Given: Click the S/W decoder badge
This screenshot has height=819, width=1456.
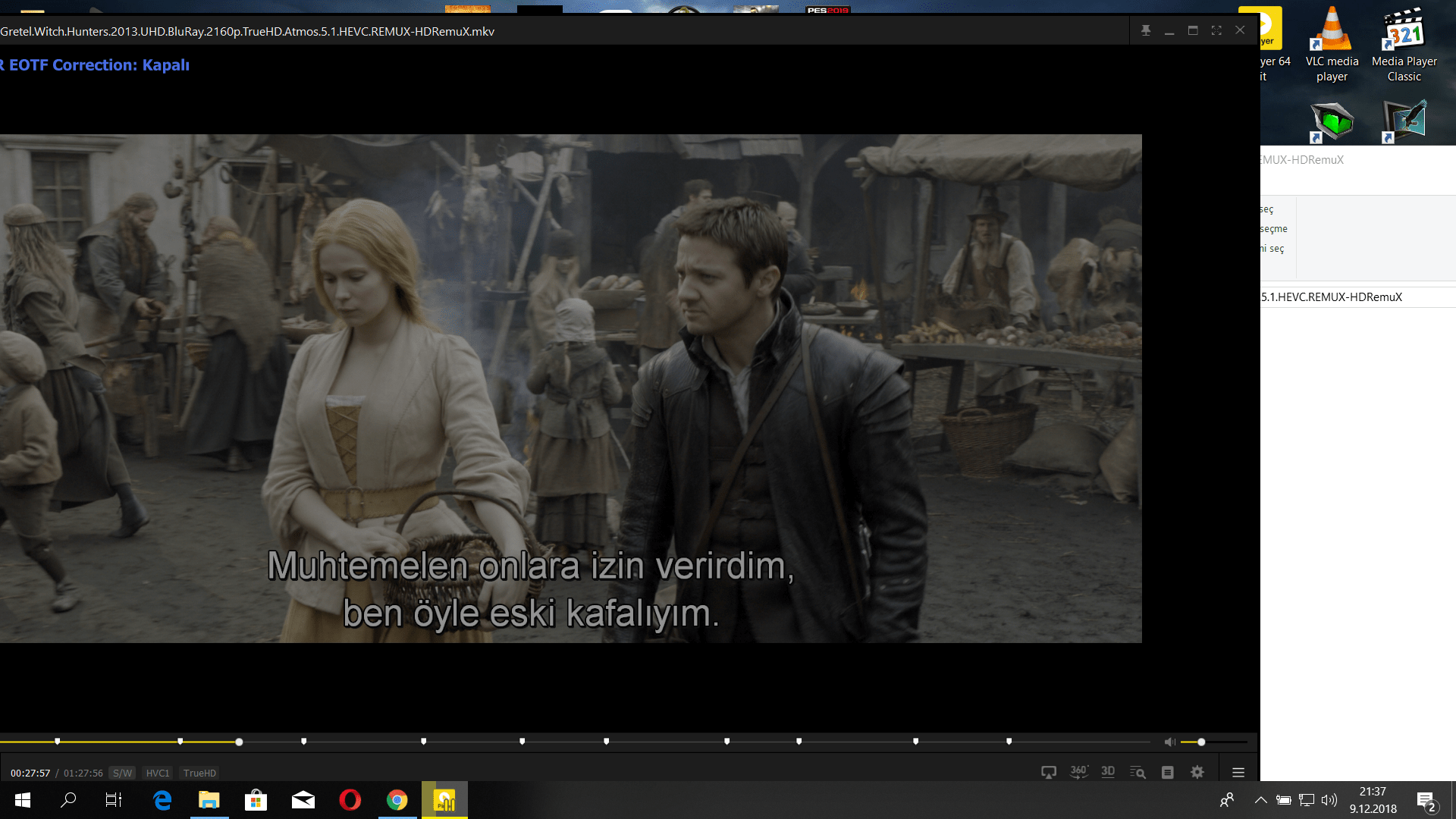Looking at the screenshot, I should [x=122, y=773].
